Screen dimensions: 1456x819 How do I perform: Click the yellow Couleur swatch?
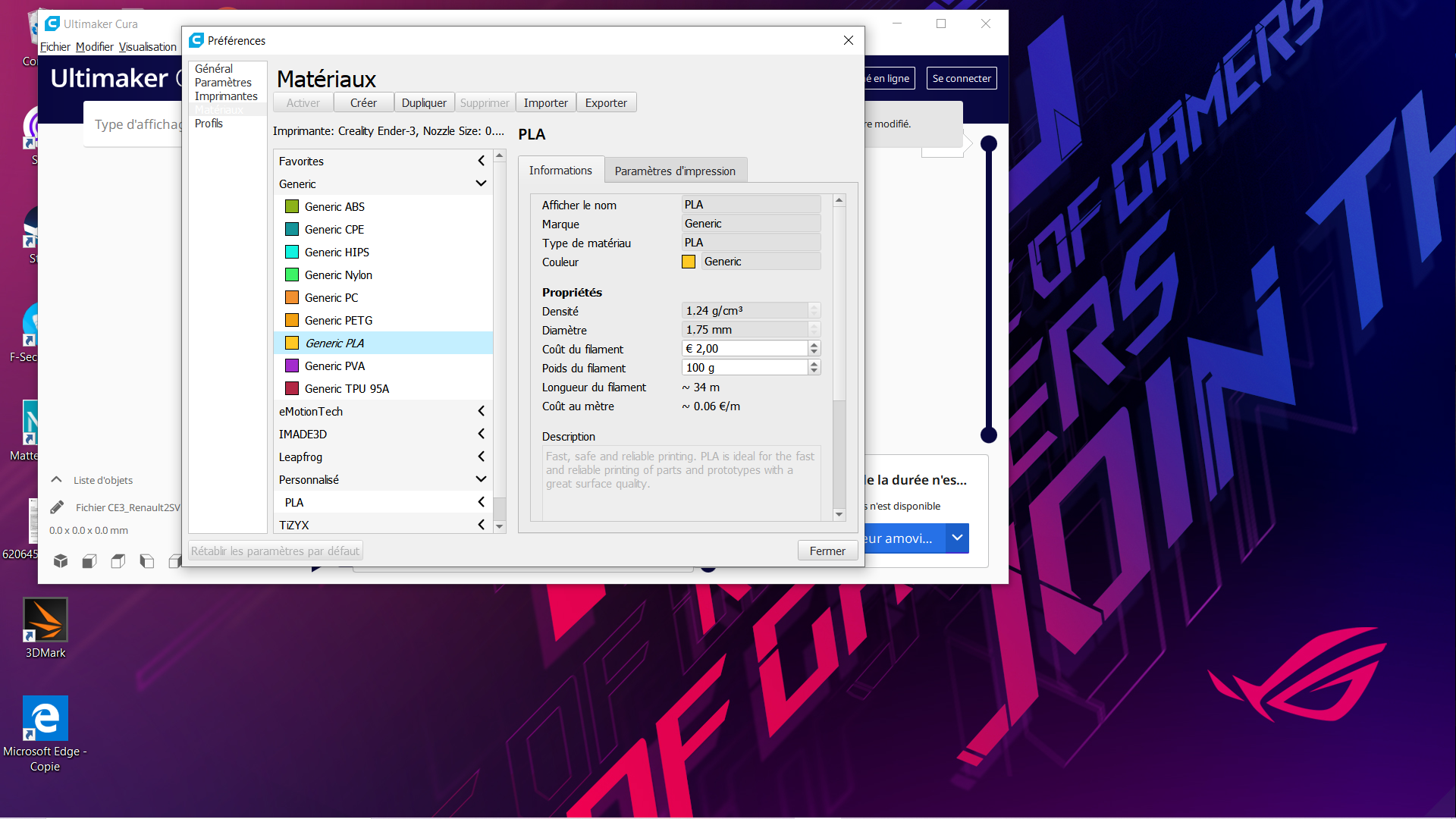pos(689,262)
